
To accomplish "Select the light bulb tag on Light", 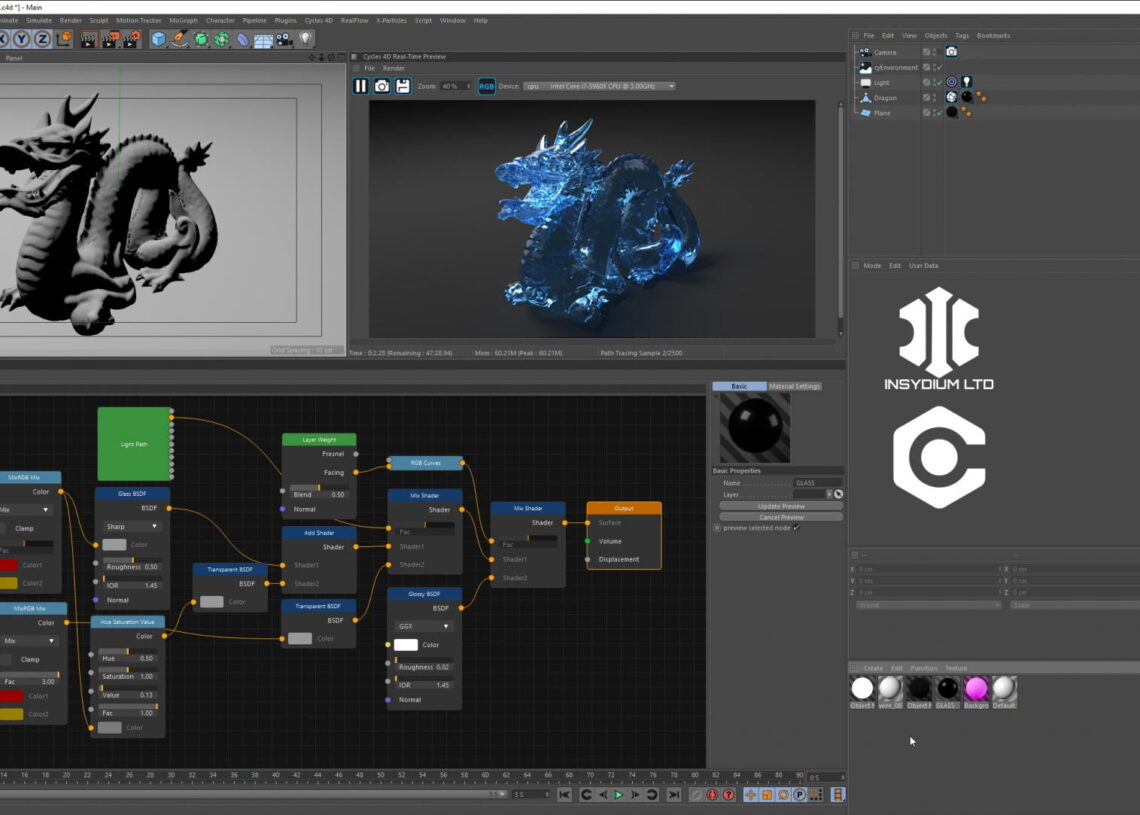I will tap(968, 82).
